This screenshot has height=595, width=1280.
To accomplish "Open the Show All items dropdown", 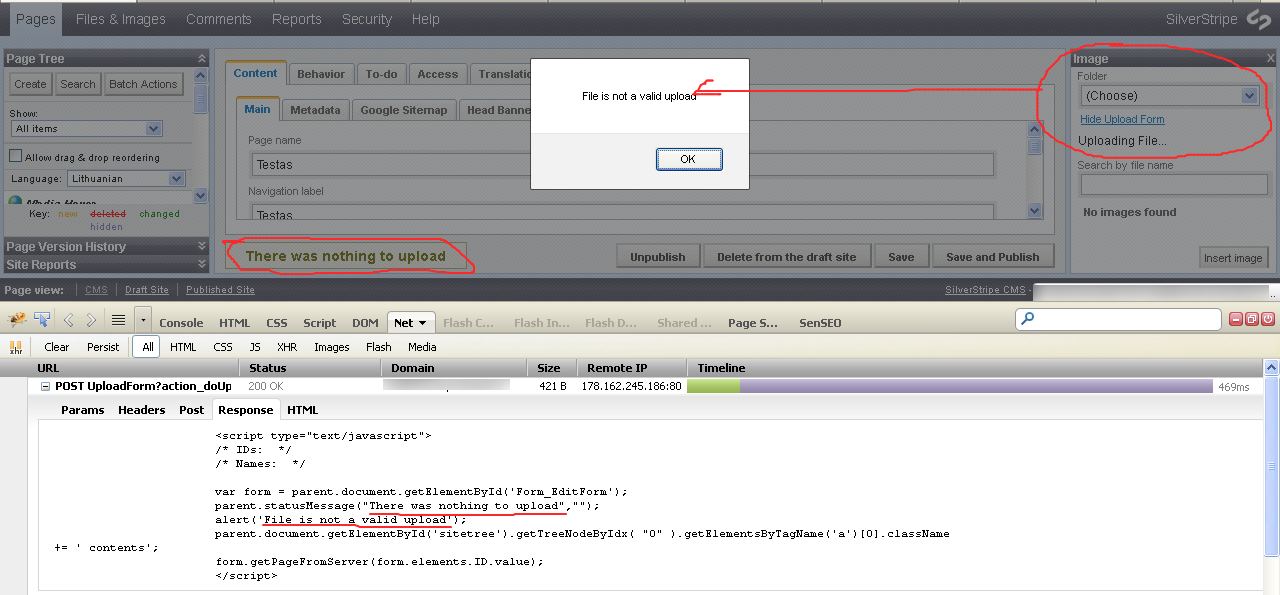I will (86, 128).
